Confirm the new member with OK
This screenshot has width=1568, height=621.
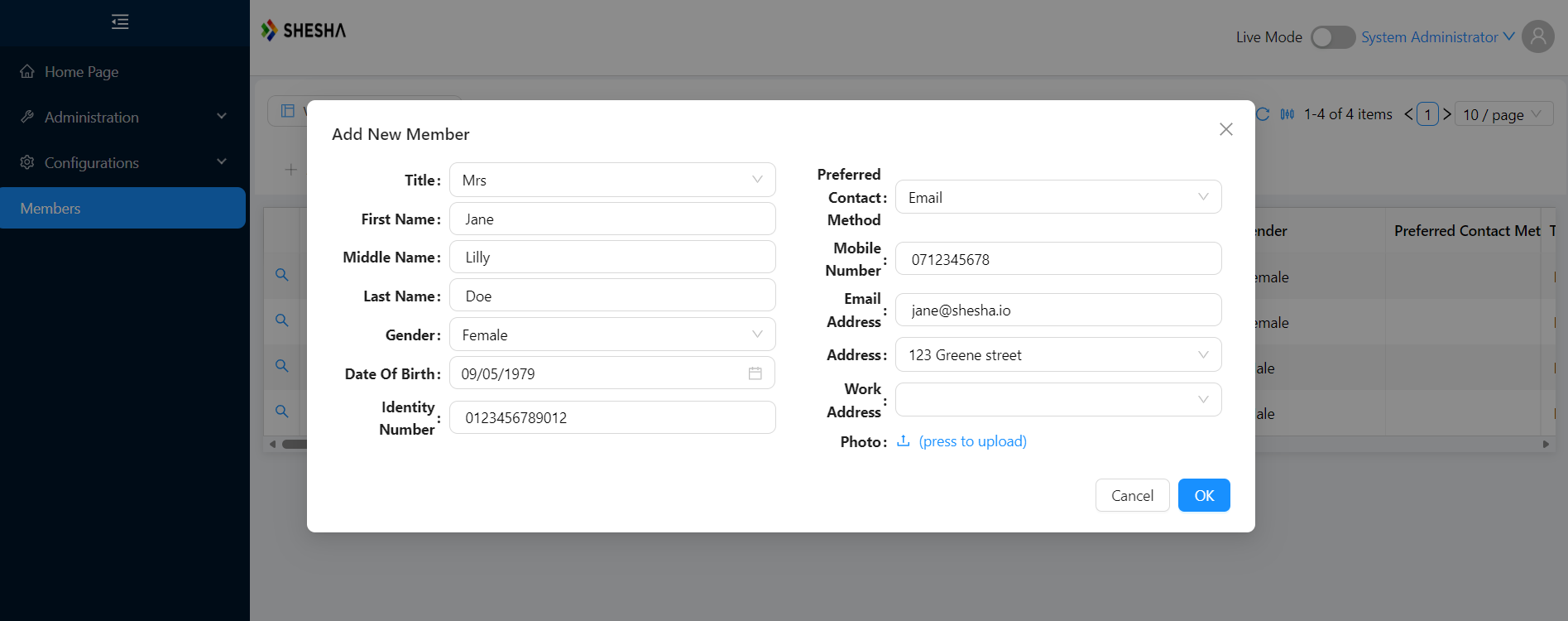coord(1204,495)
